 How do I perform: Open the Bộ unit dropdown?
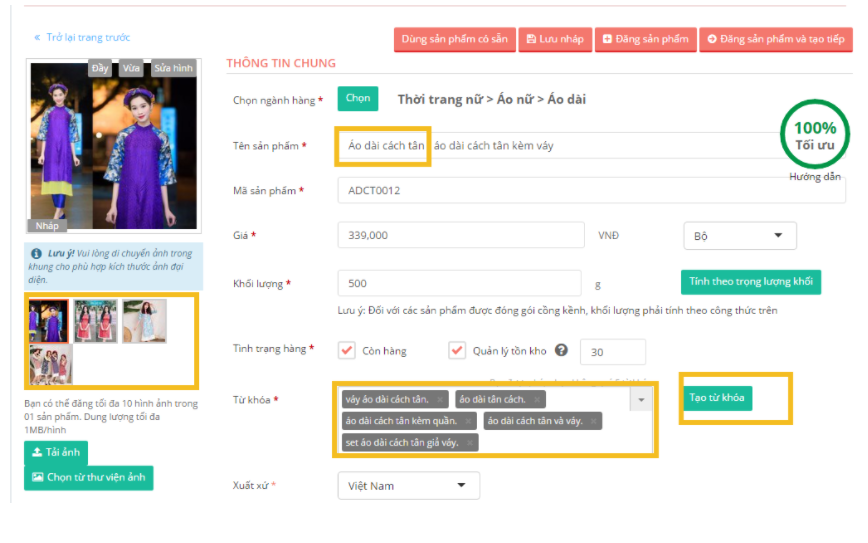pyautogui.click(x=739, y=236)
